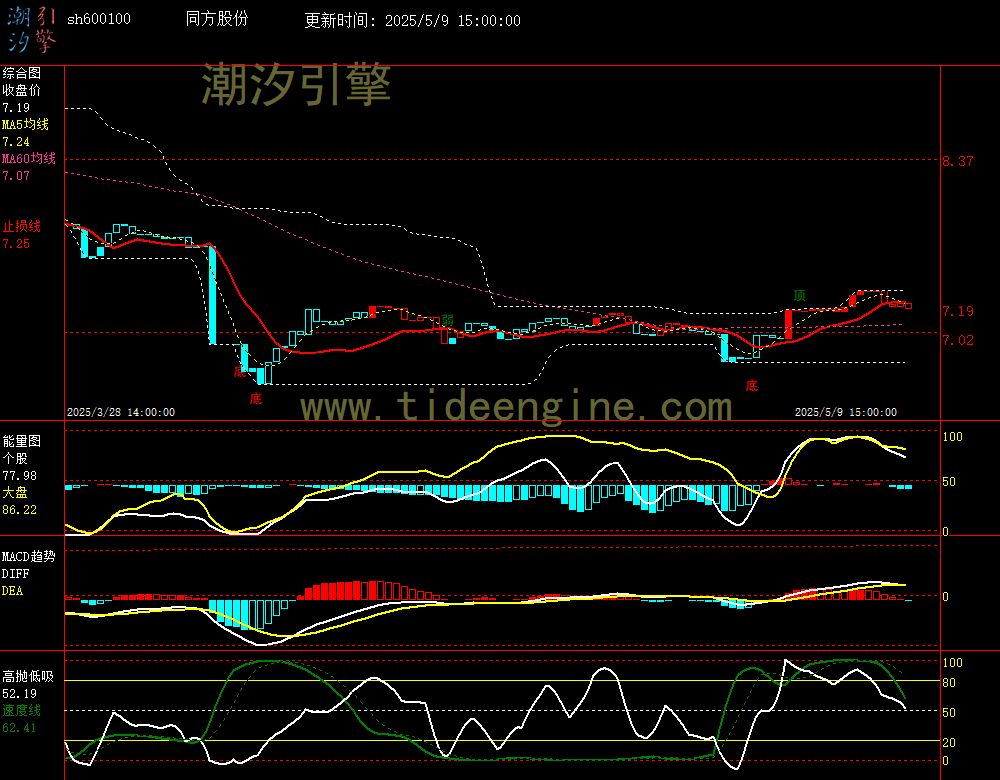
Task: Click the 20 axis label in 高抛低吸
Action: click(949, 742)
